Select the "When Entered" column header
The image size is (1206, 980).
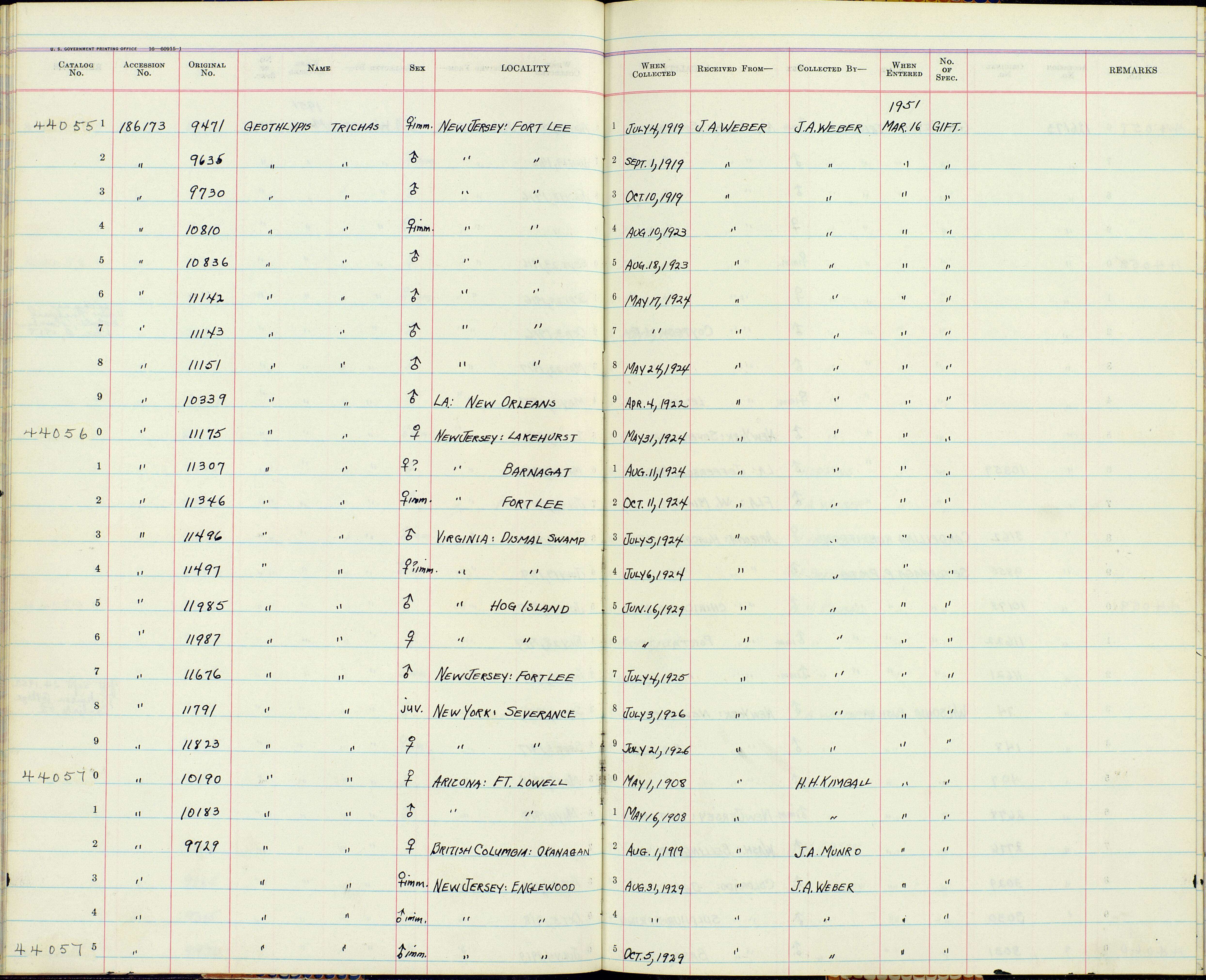point(904,69)
